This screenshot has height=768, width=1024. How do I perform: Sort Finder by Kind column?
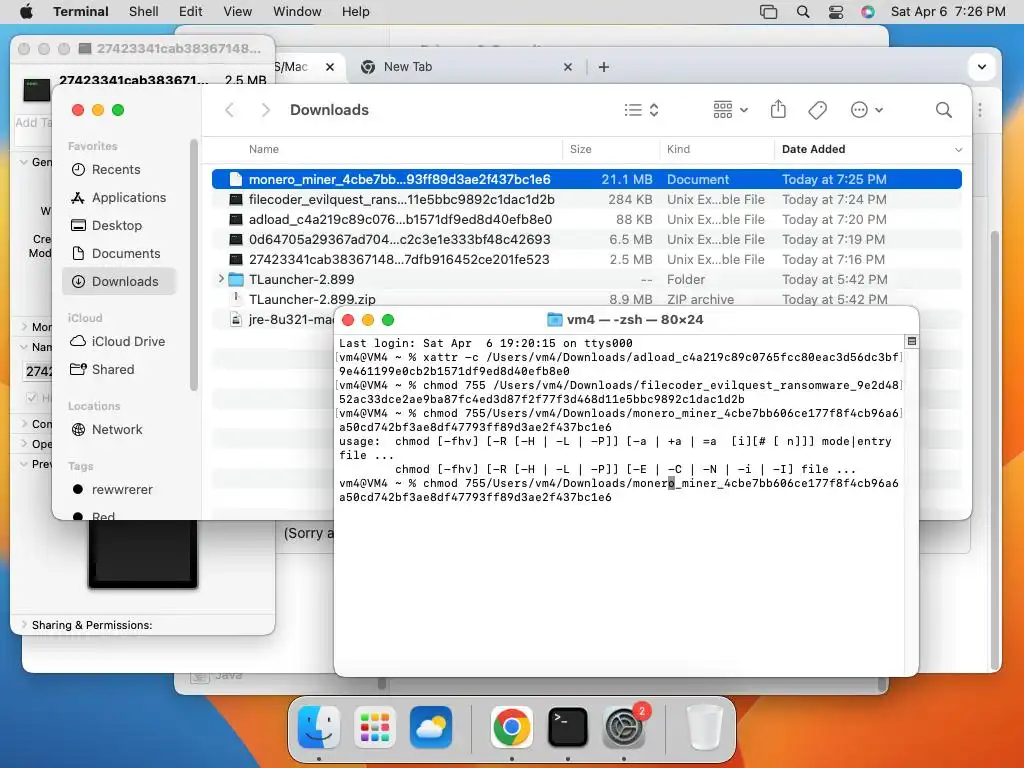point(678,149)
